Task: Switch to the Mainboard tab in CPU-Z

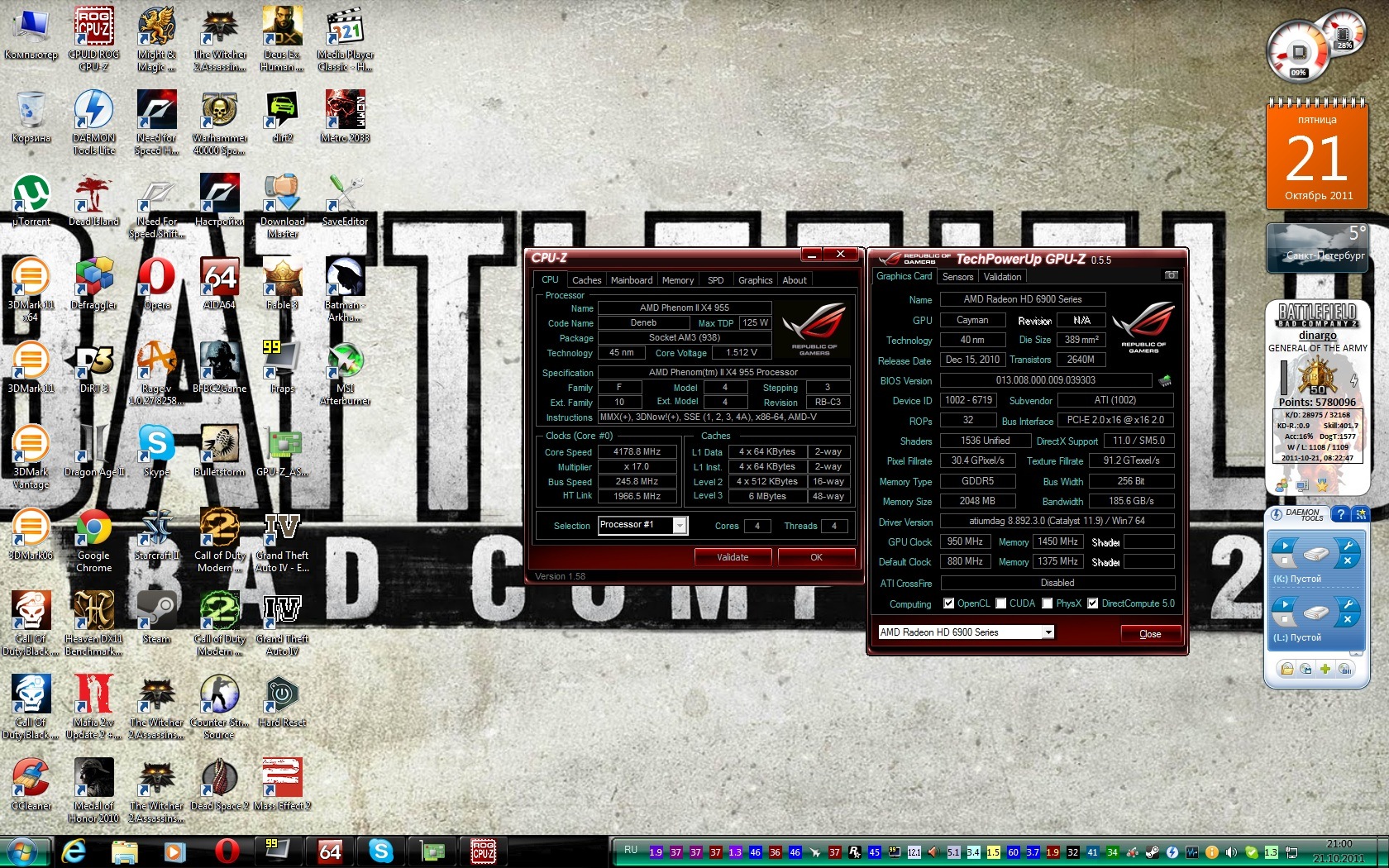Action: pyautogui.click(x=631, y=280)
